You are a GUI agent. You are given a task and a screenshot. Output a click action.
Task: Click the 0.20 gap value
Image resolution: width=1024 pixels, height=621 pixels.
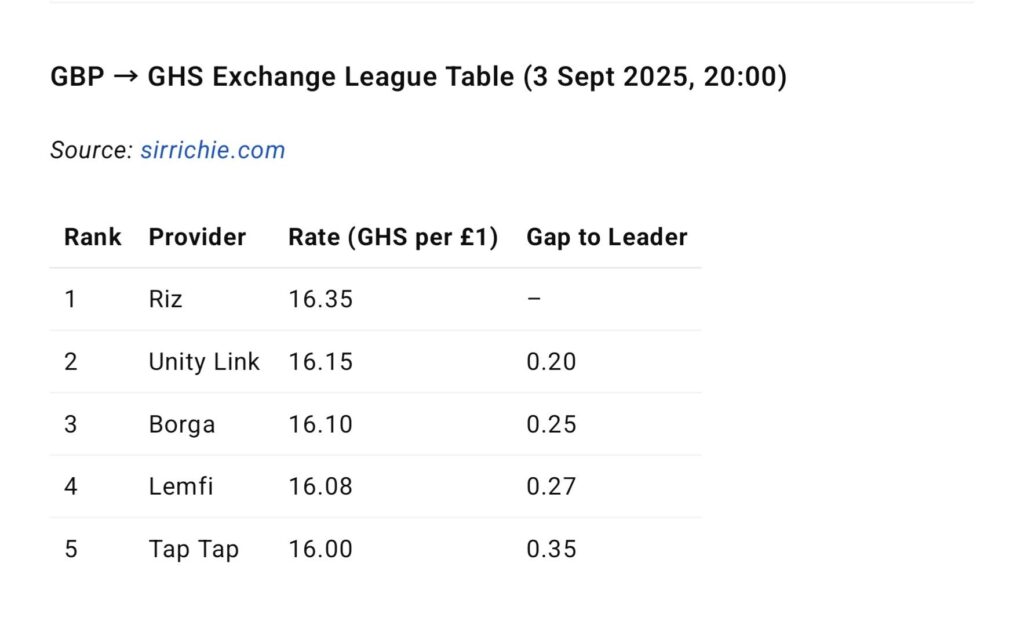[x=551, y=361]
